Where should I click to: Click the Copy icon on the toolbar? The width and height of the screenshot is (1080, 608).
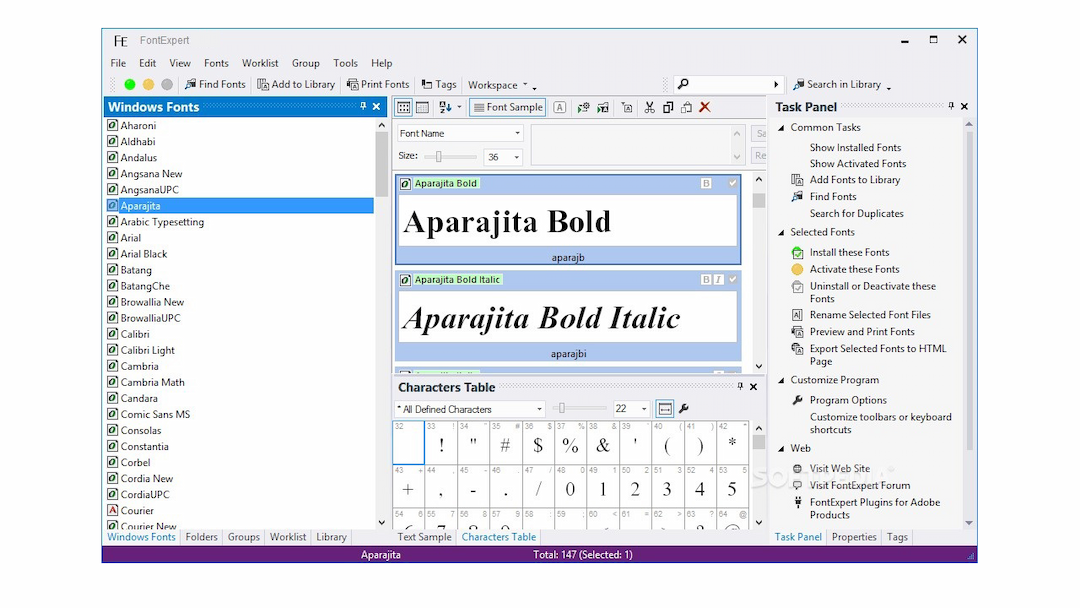coord(668,107)
